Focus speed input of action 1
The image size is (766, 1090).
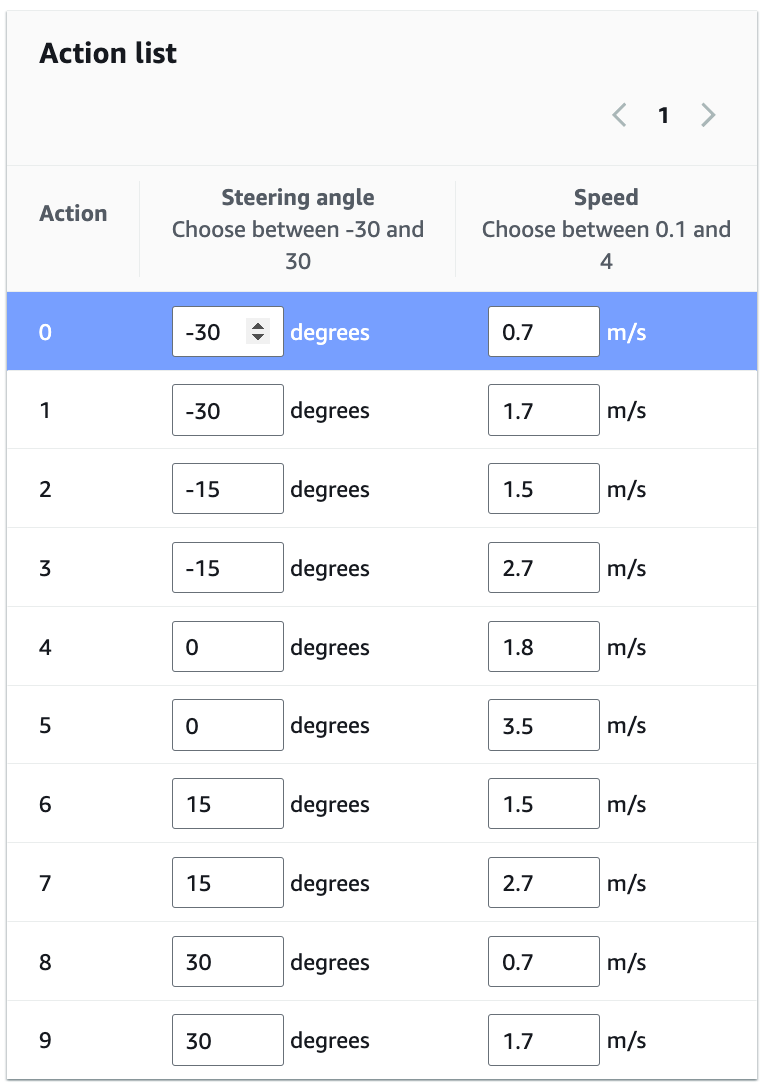(543, 411)
